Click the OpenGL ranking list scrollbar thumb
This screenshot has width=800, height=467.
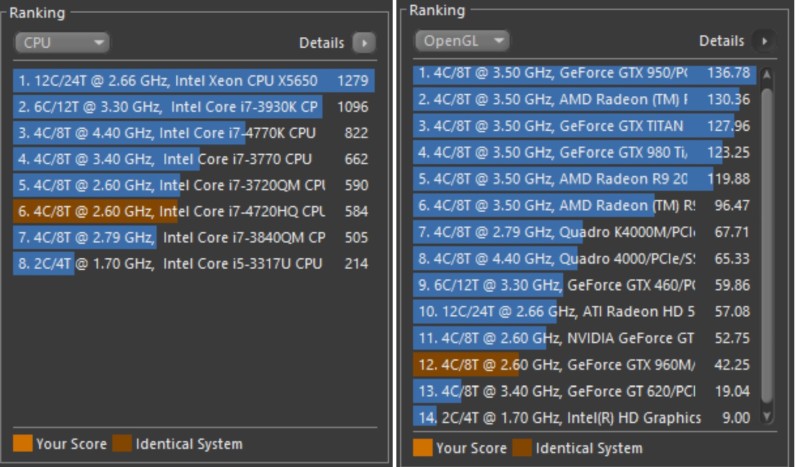(x=766, y=245)
